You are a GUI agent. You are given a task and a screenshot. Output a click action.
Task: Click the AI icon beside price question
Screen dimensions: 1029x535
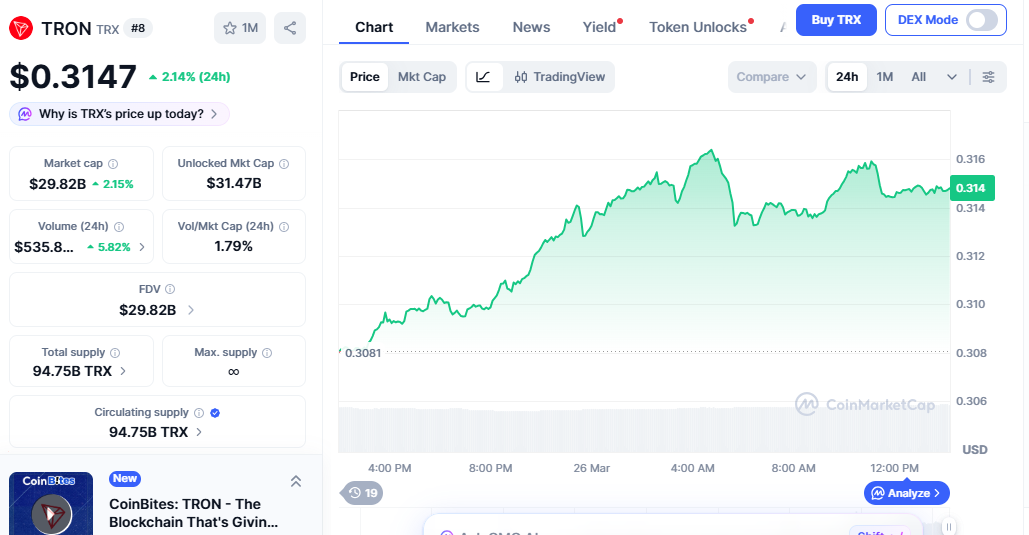[x=25, y=114]
